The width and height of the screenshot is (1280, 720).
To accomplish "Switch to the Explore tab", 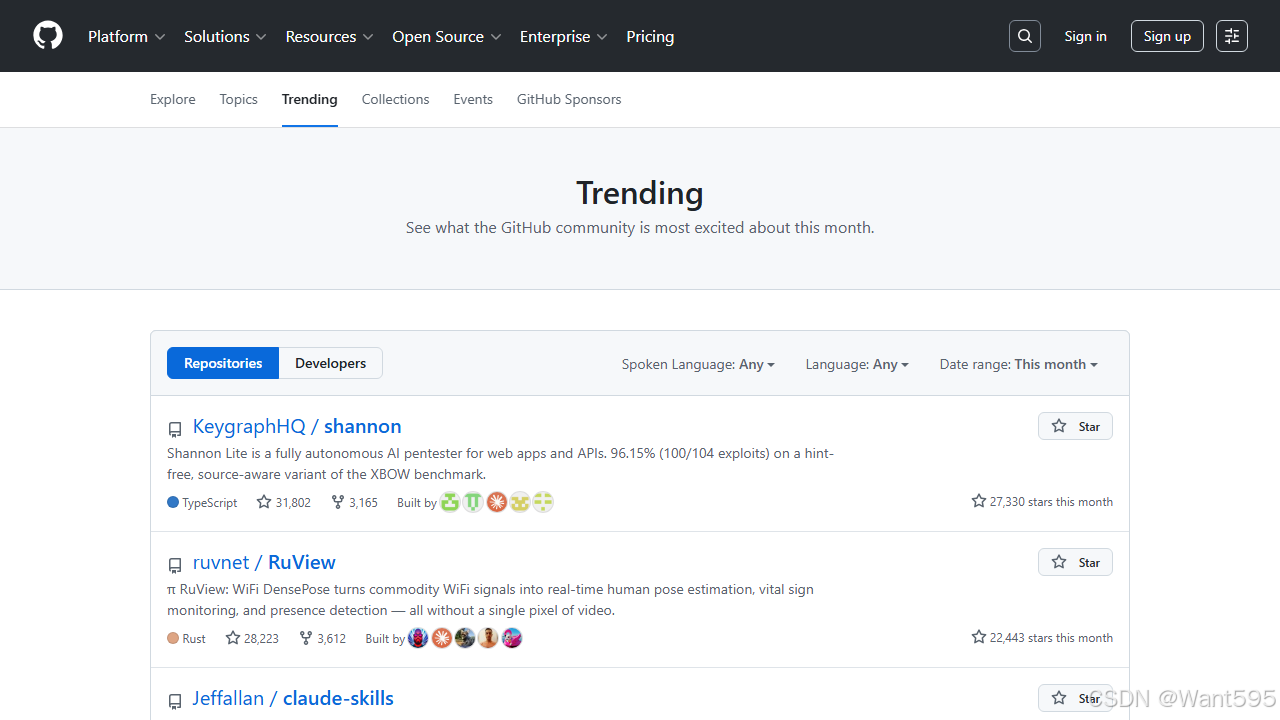I will click(x=173, y=99).
